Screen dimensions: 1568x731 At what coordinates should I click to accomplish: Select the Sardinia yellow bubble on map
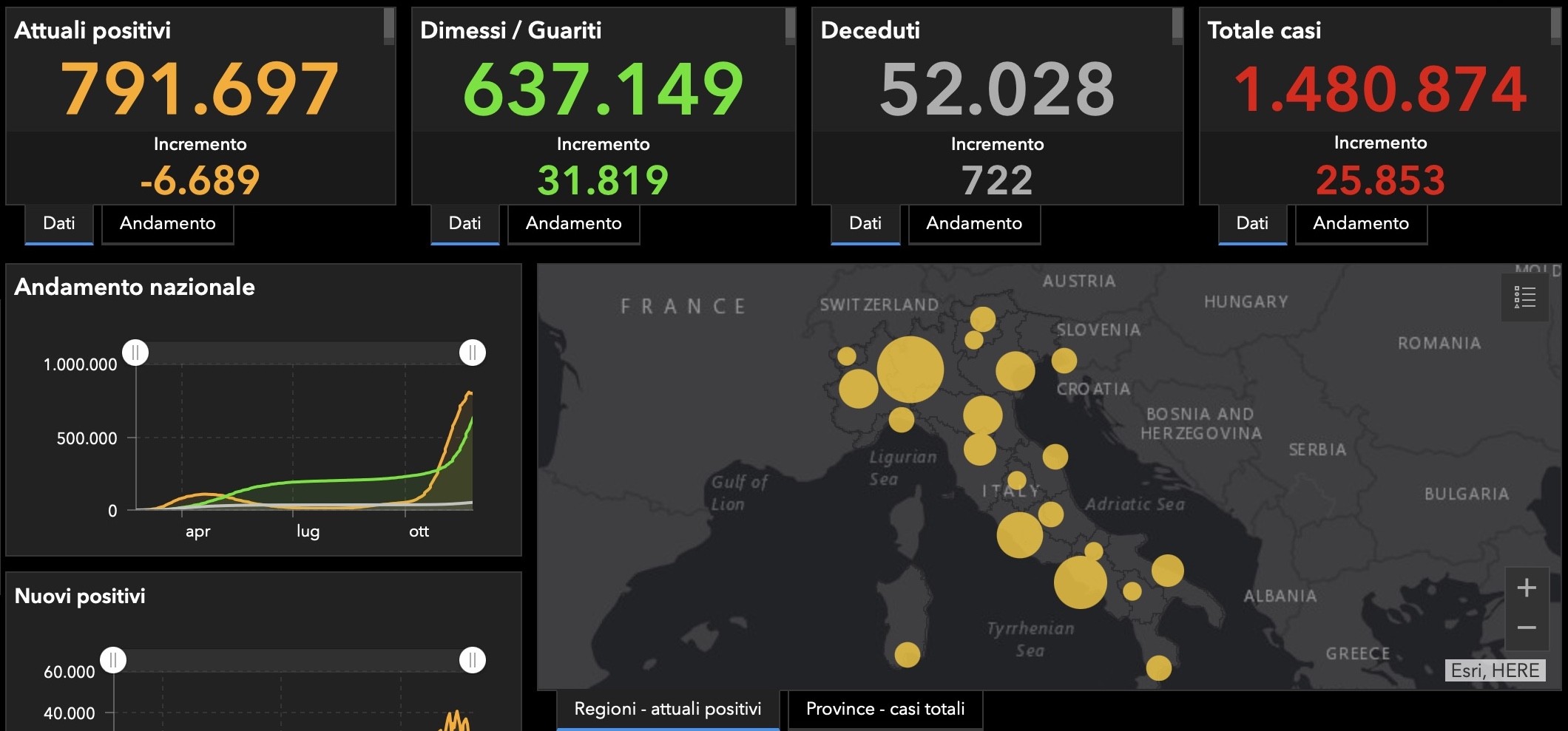(x=908, y=654)
